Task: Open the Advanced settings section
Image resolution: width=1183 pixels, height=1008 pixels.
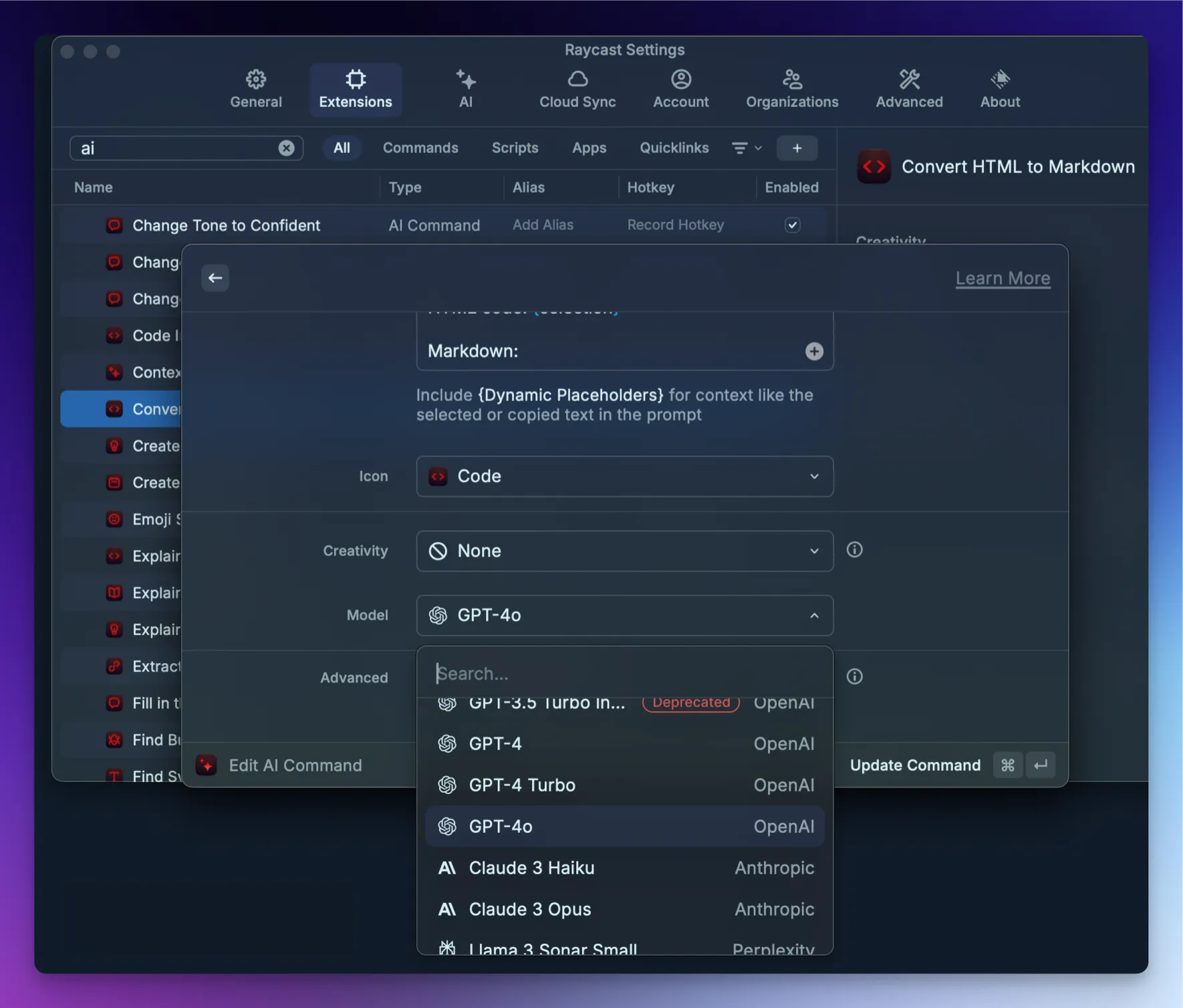Action: (908, 89)
